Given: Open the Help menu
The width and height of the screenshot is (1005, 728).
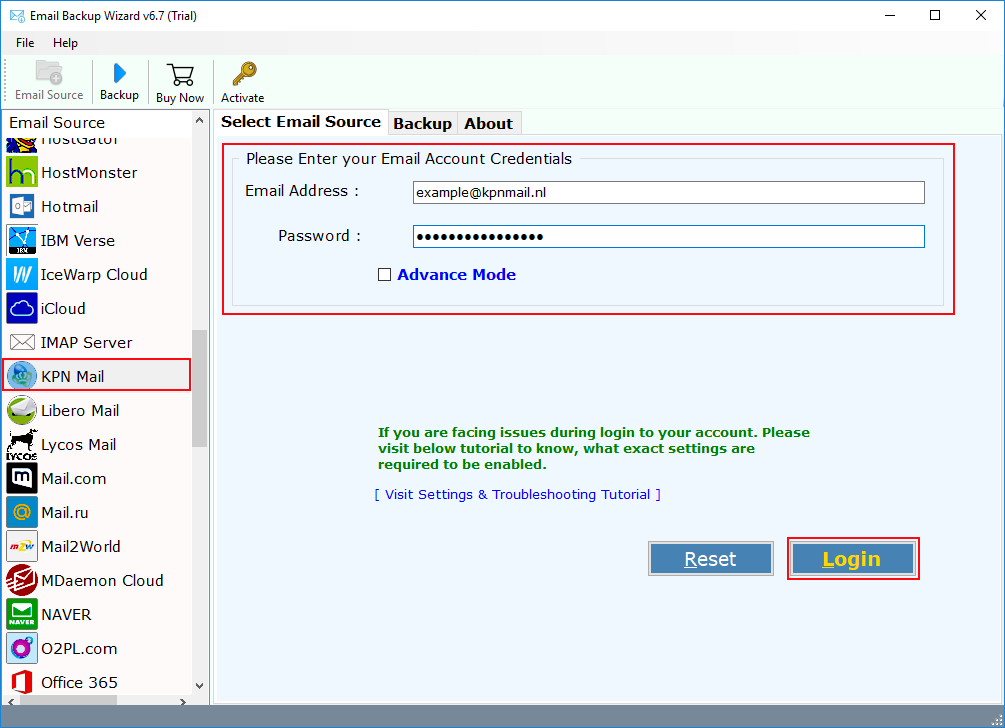Looking at the screenshot, I should point(65,43).
